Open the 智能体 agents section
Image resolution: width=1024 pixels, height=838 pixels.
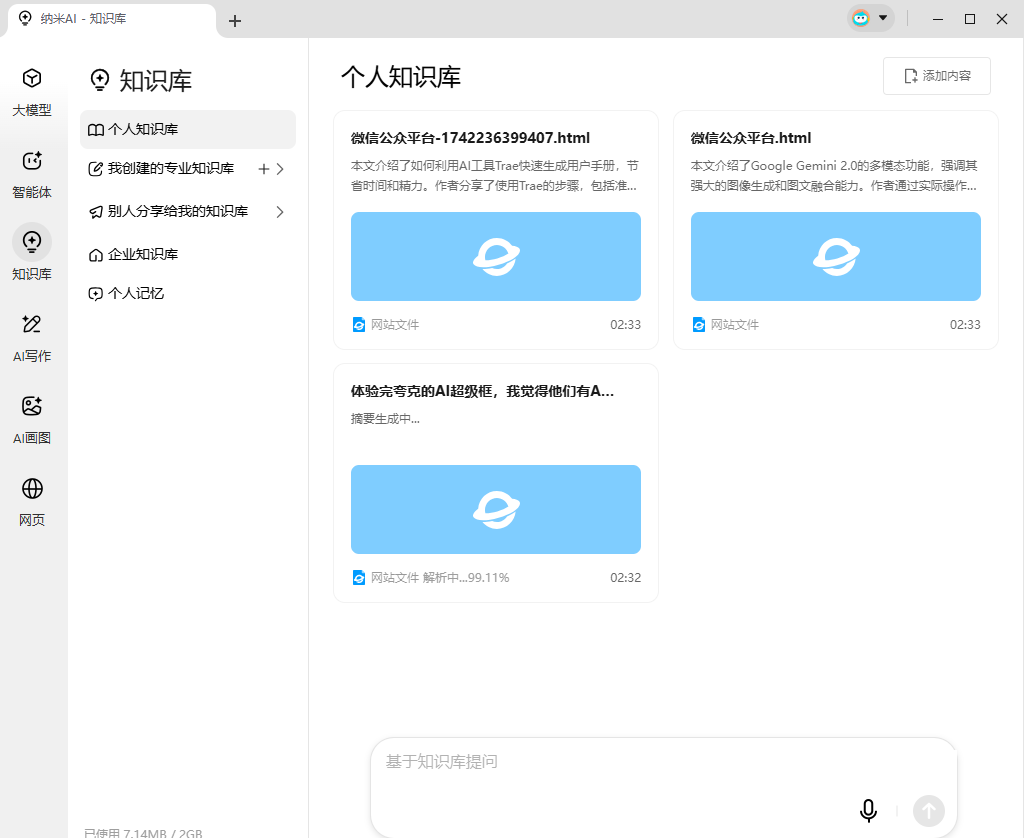click(x=32, y=174)
